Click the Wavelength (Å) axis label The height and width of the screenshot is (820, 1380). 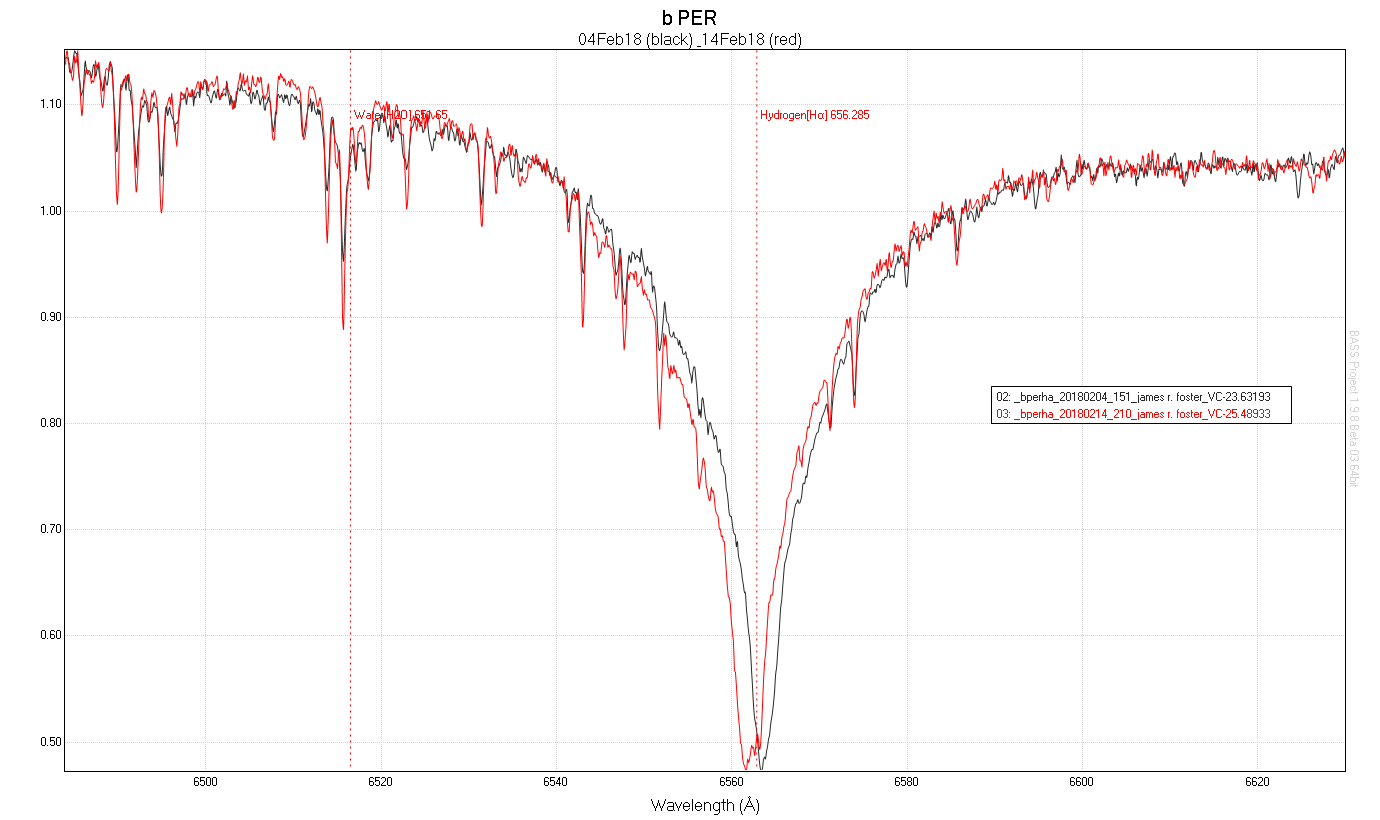[705, 803]
